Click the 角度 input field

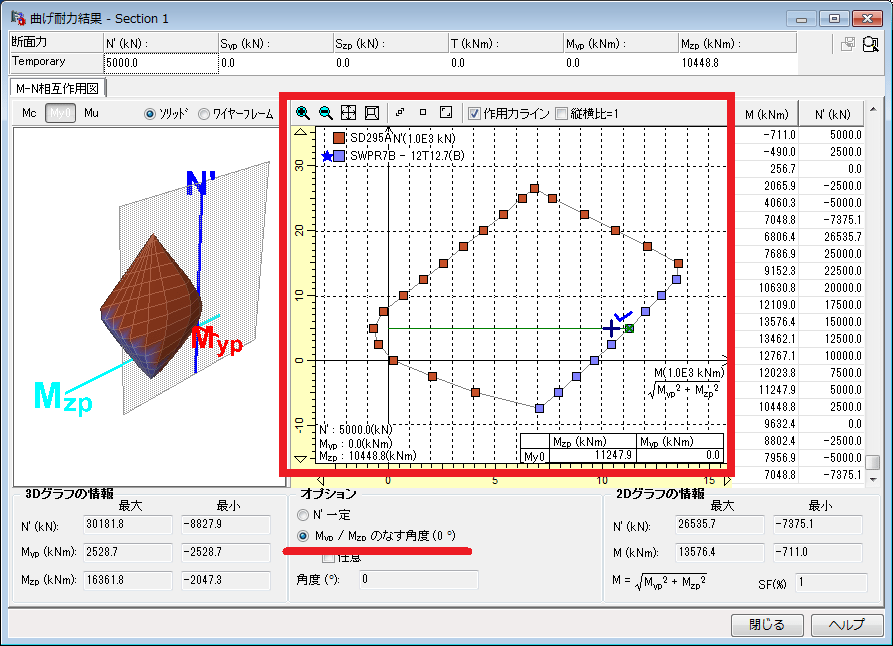[x=417, y=579]
